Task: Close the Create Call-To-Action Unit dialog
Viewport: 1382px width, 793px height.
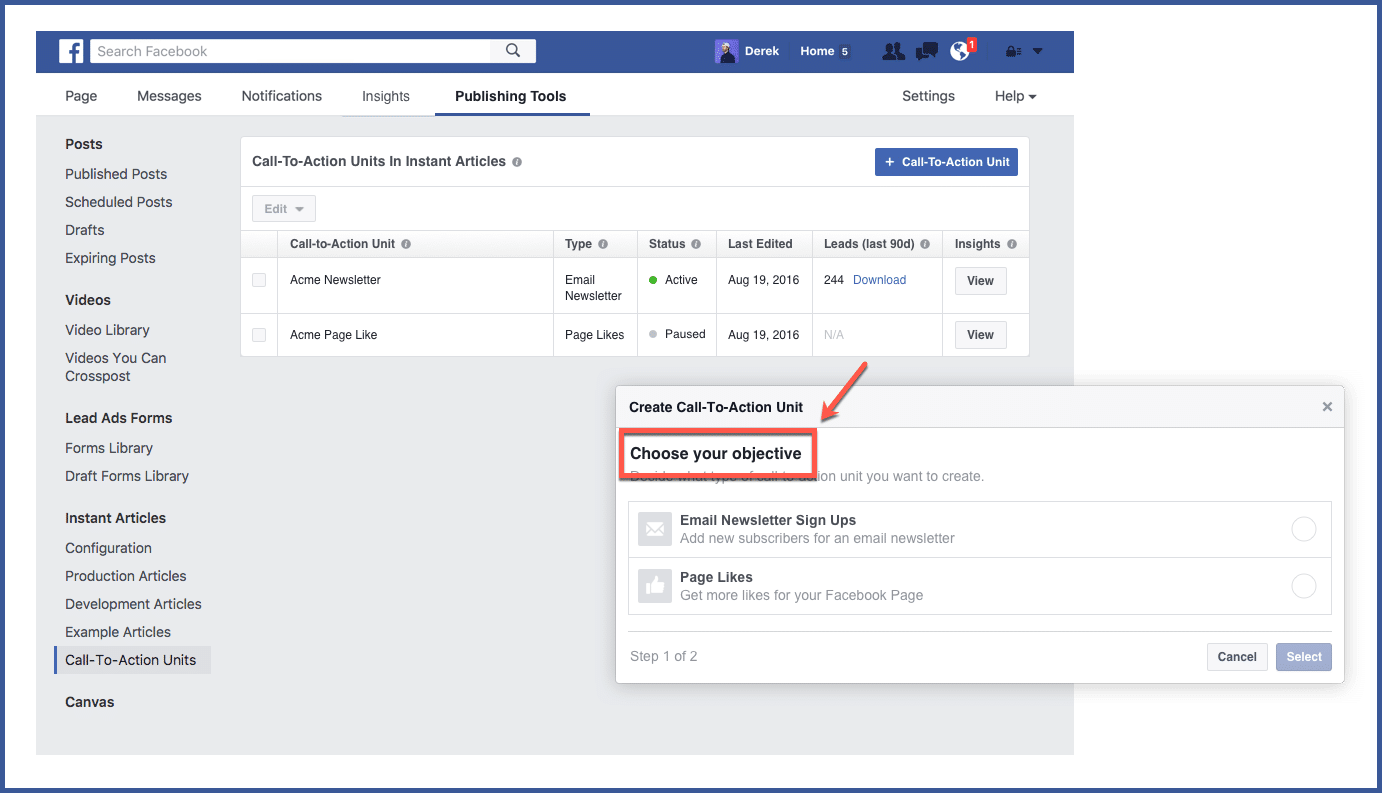Action: (1327, 407)
